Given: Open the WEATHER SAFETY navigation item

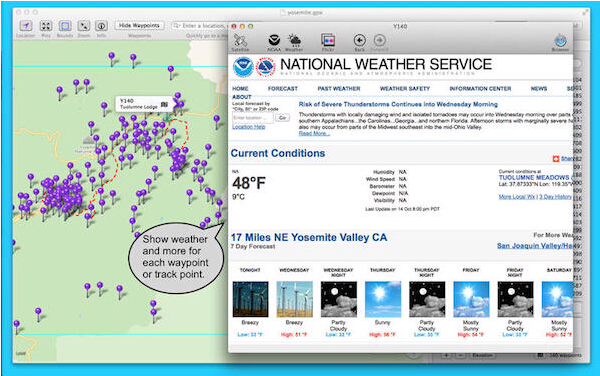Looking at the screenshot, I should (405, 89).
